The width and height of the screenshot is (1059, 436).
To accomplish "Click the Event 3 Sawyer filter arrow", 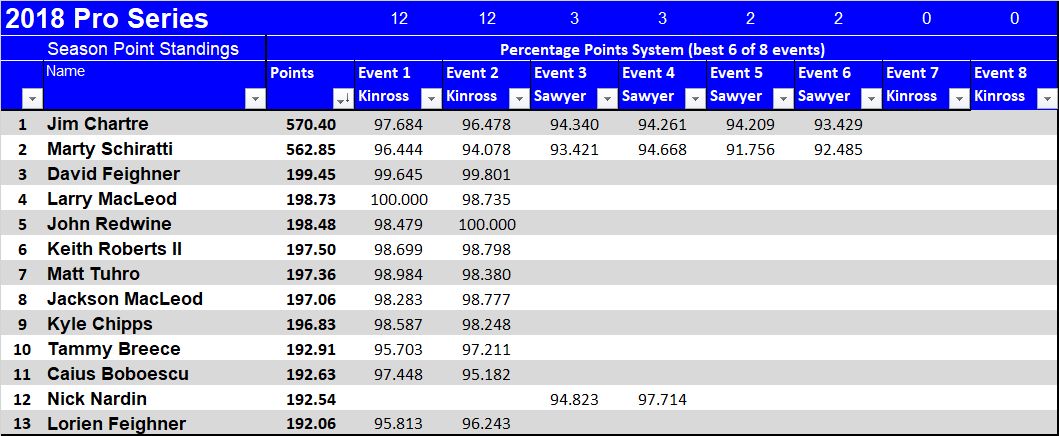I will pyautogui.click(x=607, y=98).
